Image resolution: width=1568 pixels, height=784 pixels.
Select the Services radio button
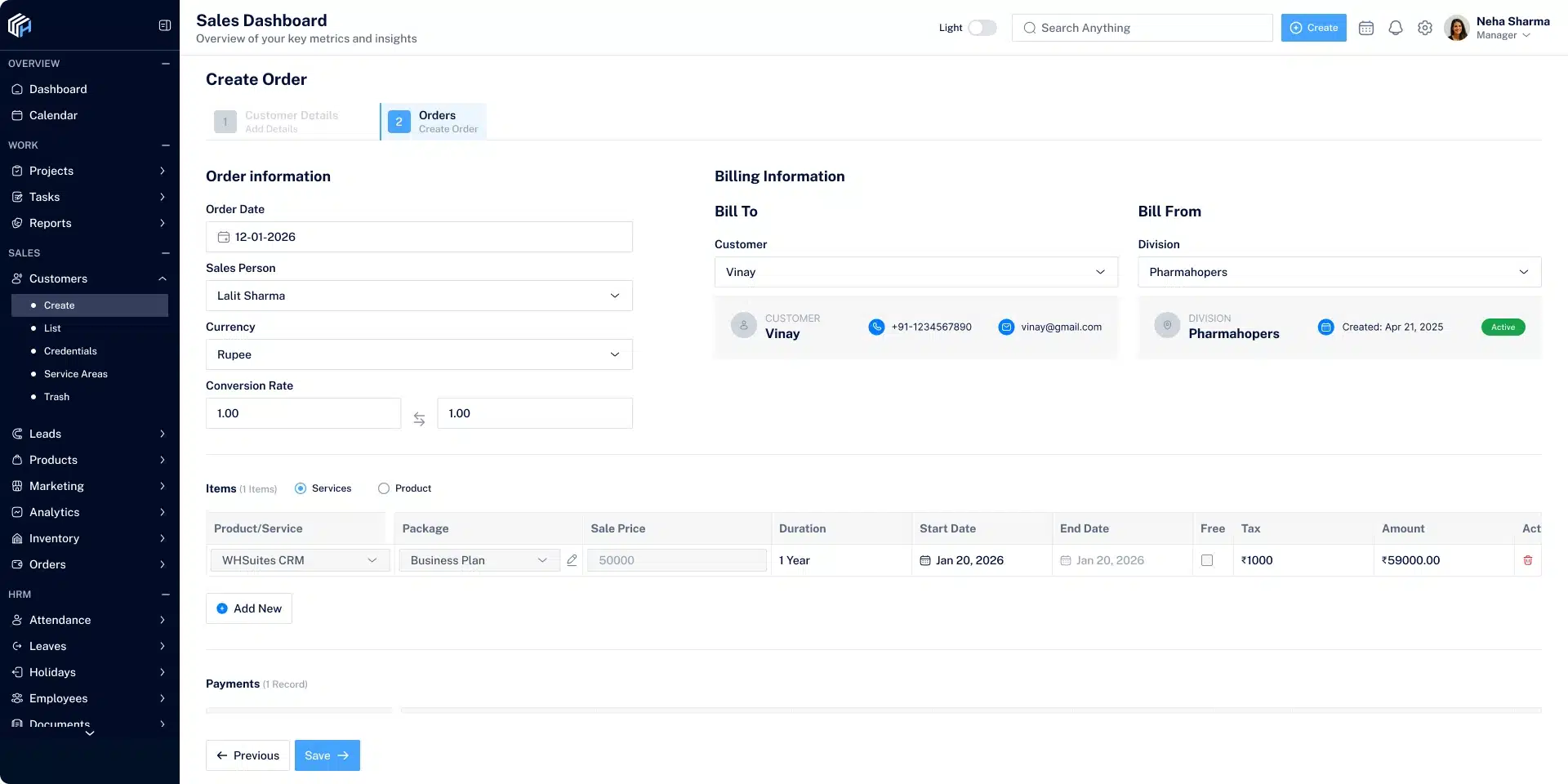(301, 488)
